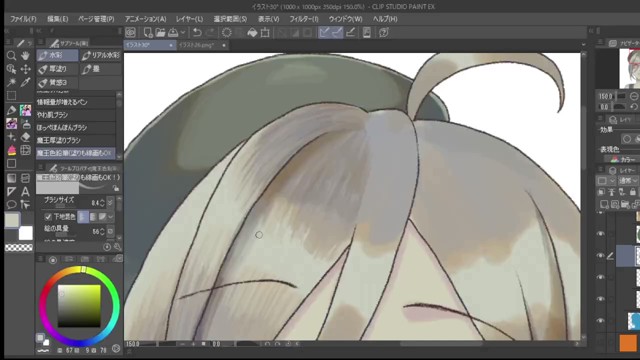The width and height of the screenshot is (640, 360).
Task: Click the Scale/Rotate transform icon
Action: [x=265, y=33]
